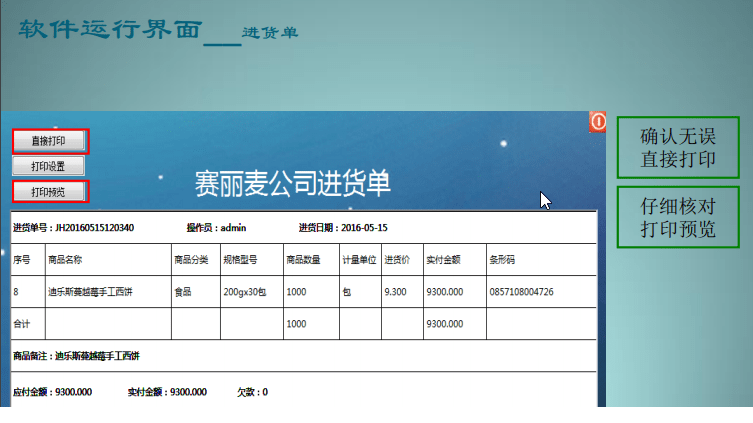Click the 打印预览 button
The image size is (753, 423).
click(49, 192)
